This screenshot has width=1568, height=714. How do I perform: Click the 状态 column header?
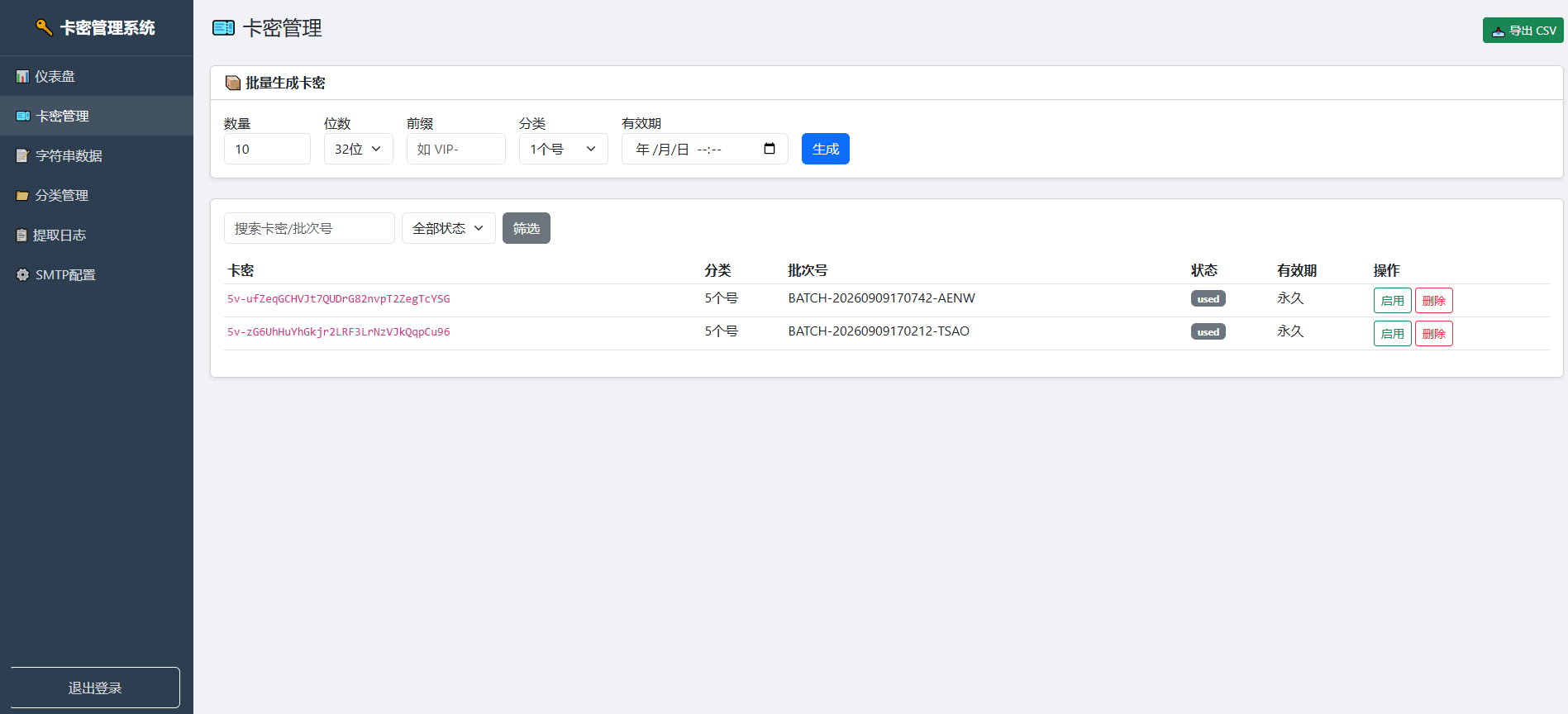[1204, 270]
